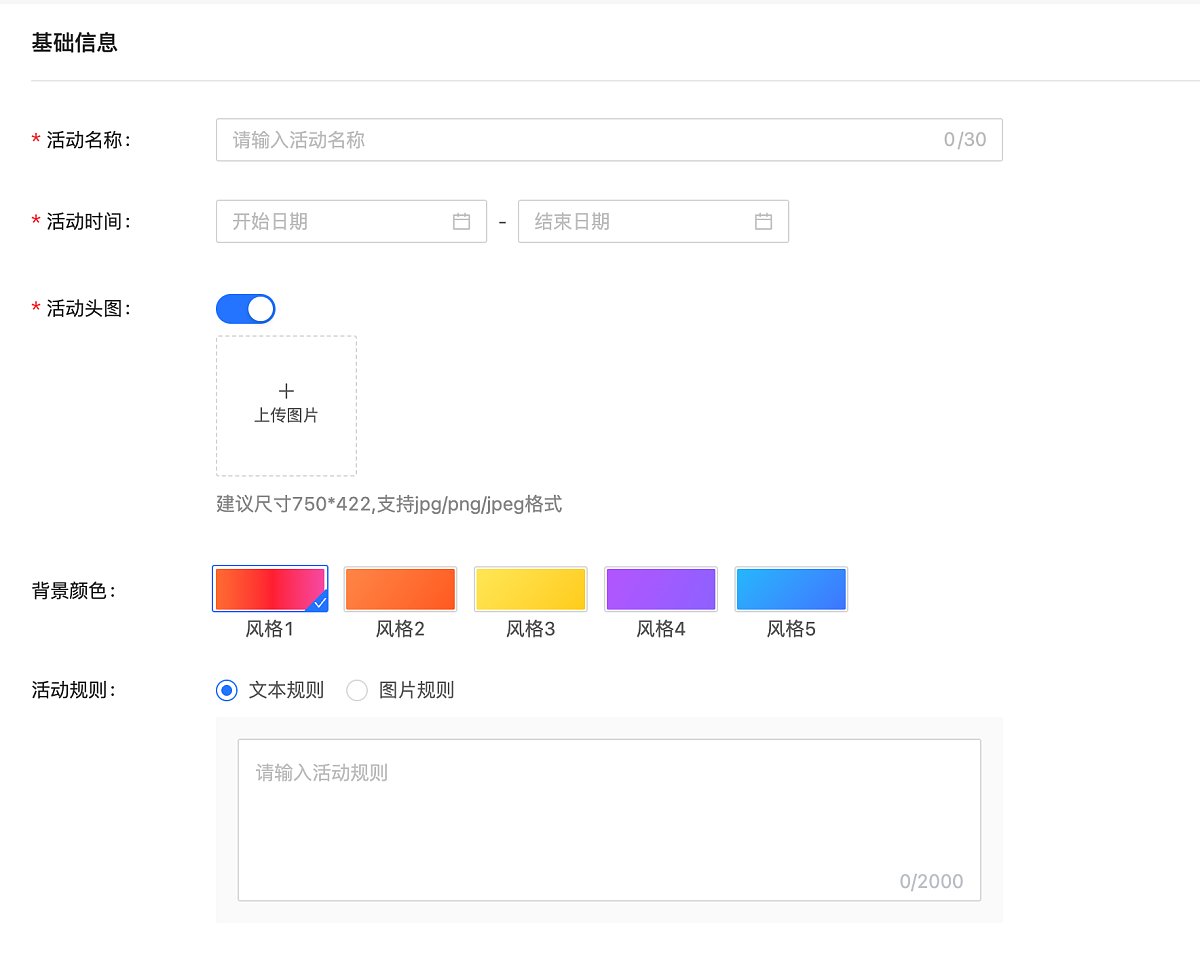Click the plus icon in upload box
Viewport: 1200px width, 964px height.
point(286,391)
